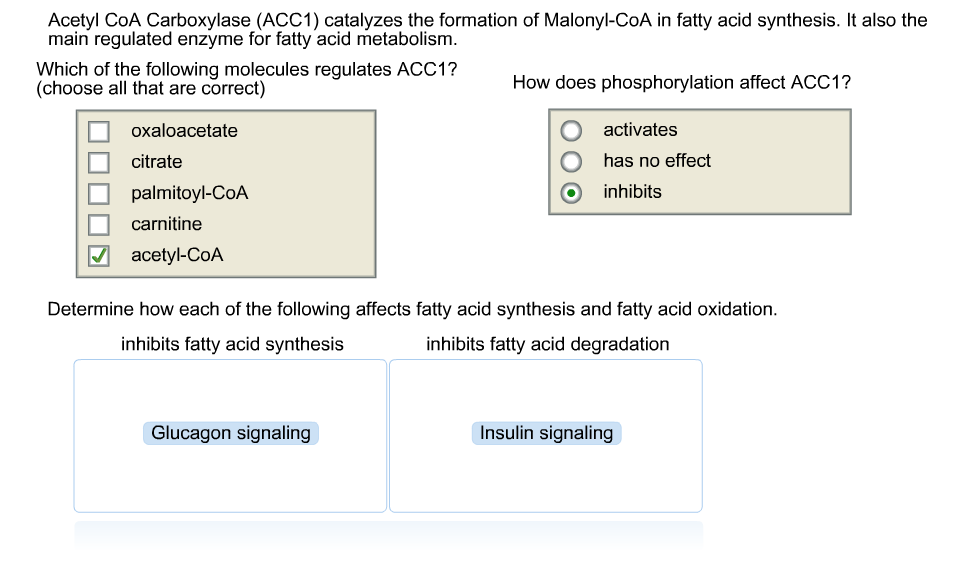Viewport: 974px width, 587px height.
Task: Select the inhibits radio button
Action: (x=570, y=192)
